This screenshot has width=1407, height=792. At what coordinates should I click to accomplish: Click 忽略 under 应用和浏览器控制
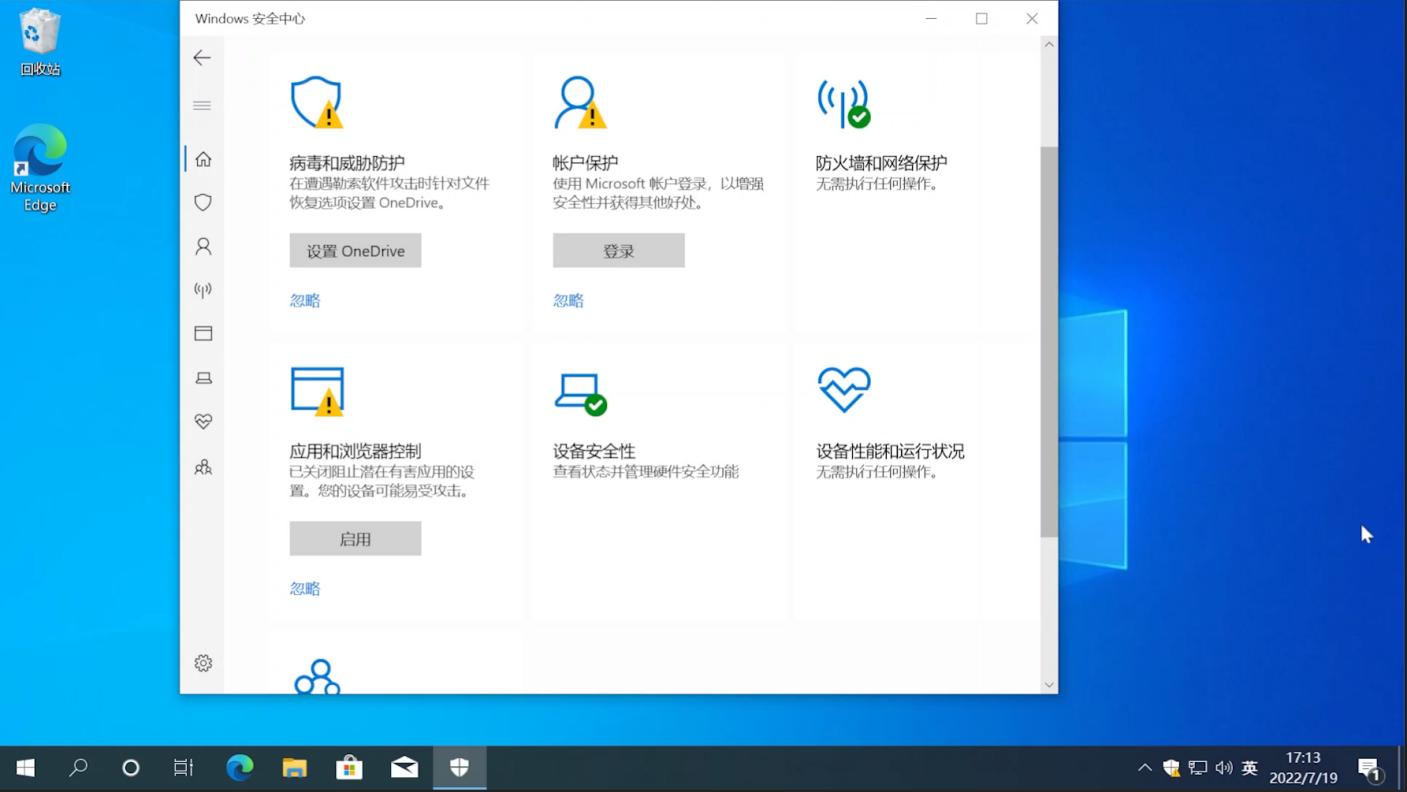pyautogui.click(x=304, y=588)
